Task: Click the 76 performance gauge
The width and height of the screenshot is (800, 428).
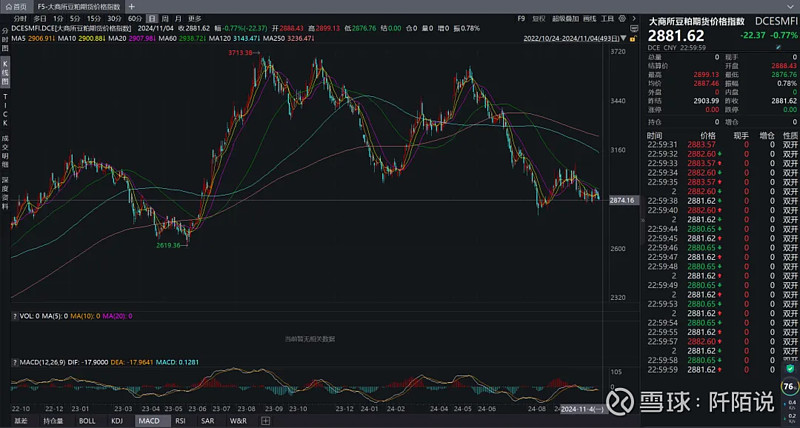Action: [x=790, y=387]
